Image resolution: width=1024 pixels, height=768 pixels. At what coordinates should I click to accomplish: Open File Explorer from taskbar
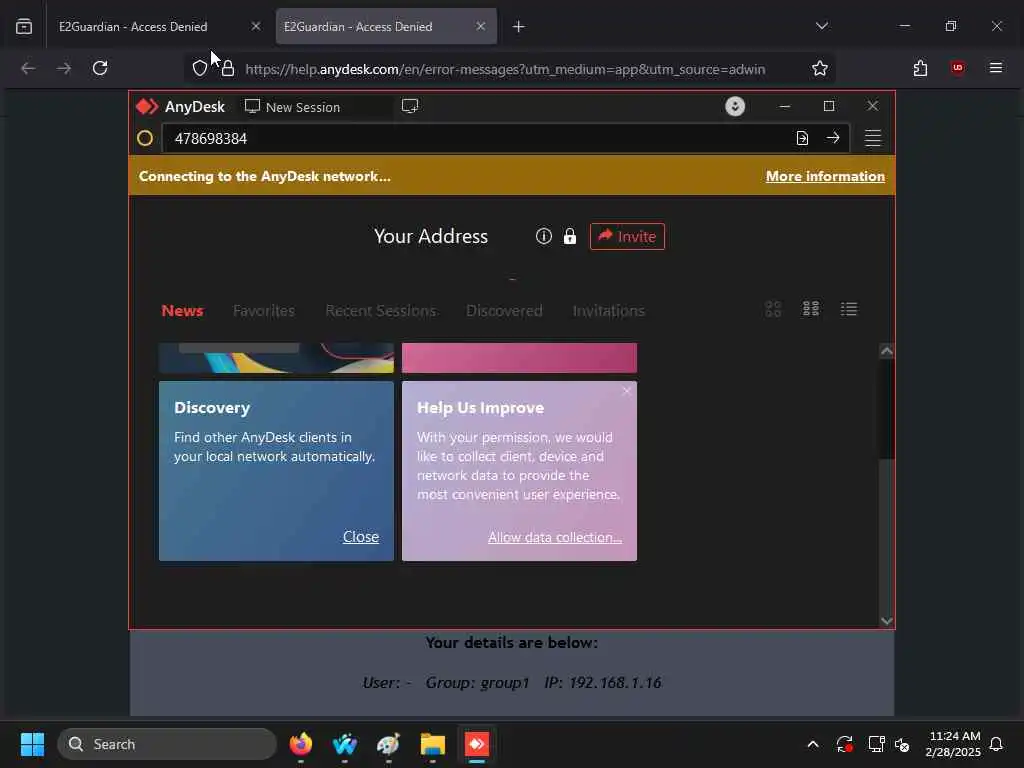(433, 744)
